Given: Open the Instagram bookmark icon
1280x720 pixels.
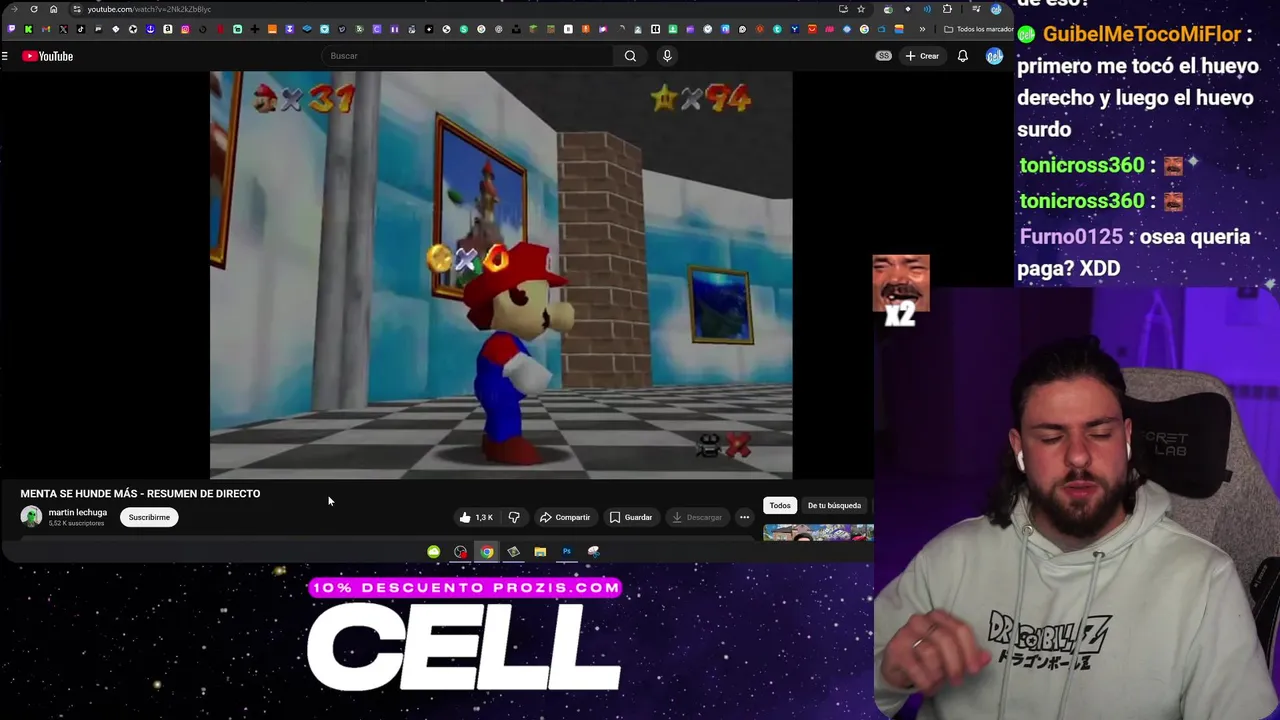Looking at the screenshot, I should 185,29.
